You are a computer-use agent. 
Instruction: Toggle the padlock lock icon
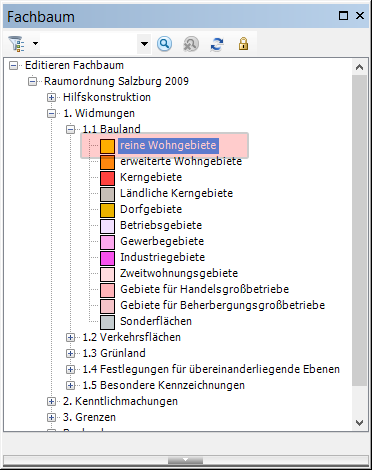point(243,44)
